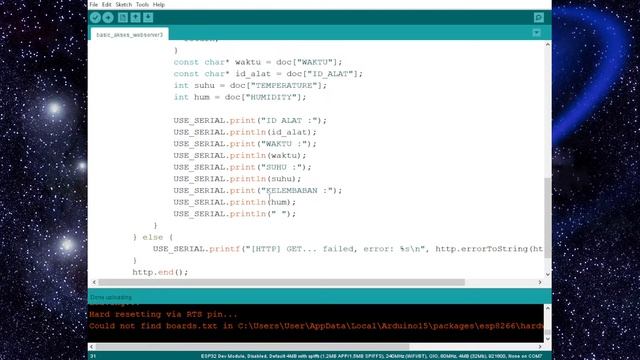Image resolution: width=640 pixels, height=360 pixels.
Task: Select the basic_akses_webserver3 sketch tab
Action: pyautogui.click(x=129, y=35)
